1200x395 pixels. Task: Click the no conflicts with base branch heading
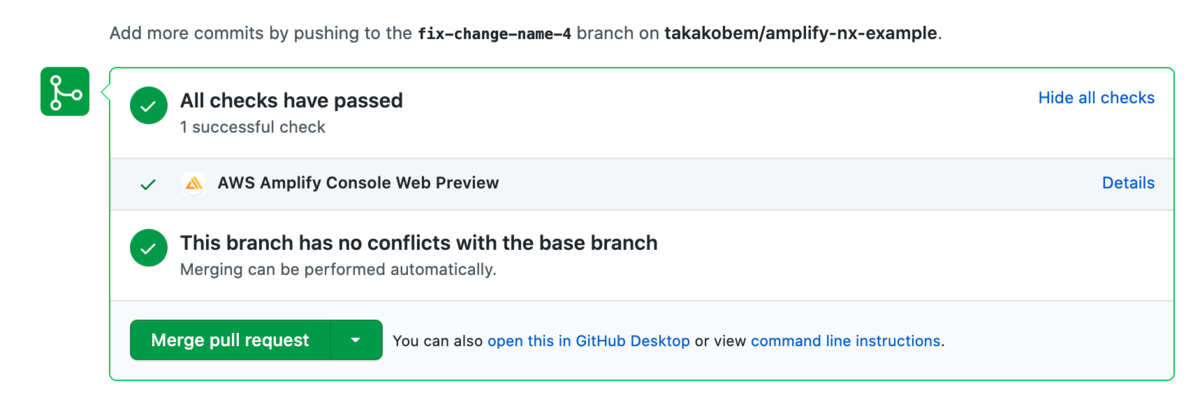point(419,243)
